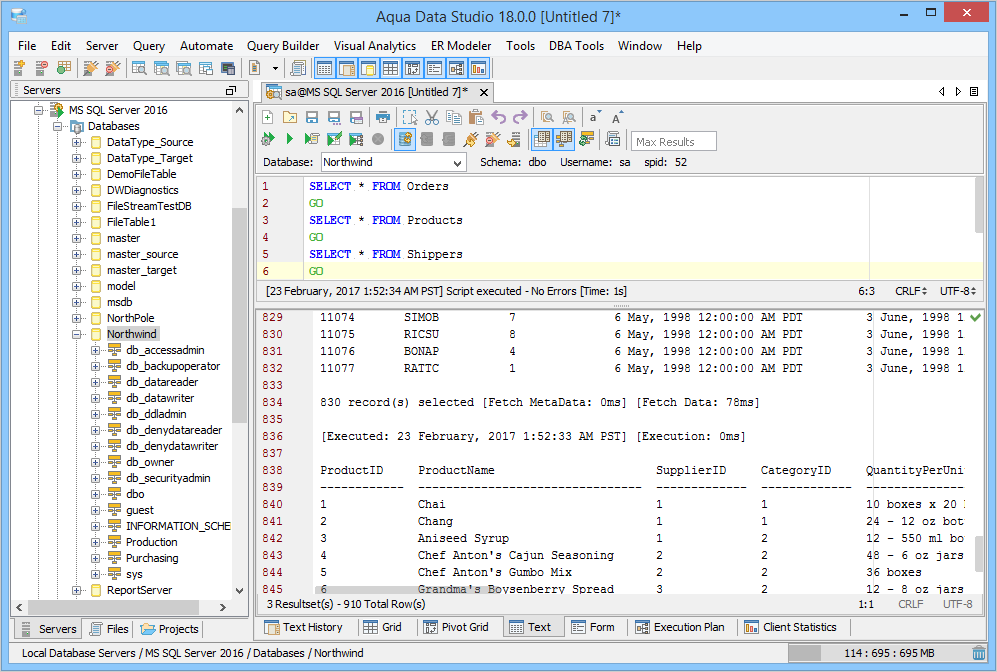Click the memory usage bar in status bar
This screenshot has width=997, height=672.
[875, 653]
